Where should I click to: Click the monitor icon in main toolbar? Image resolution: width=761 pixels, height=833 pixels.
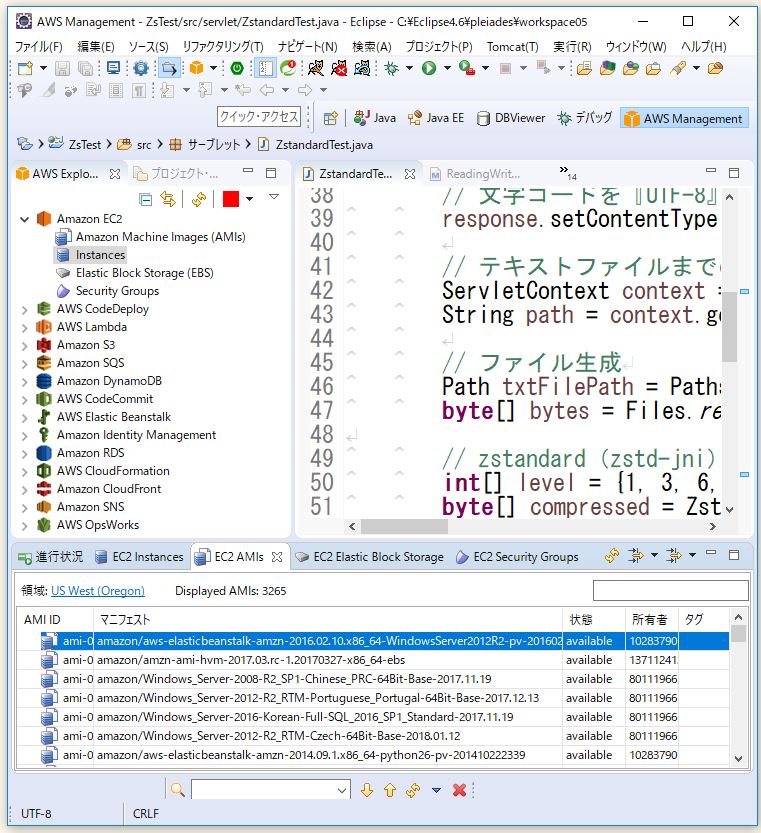[x=113, y=68]
